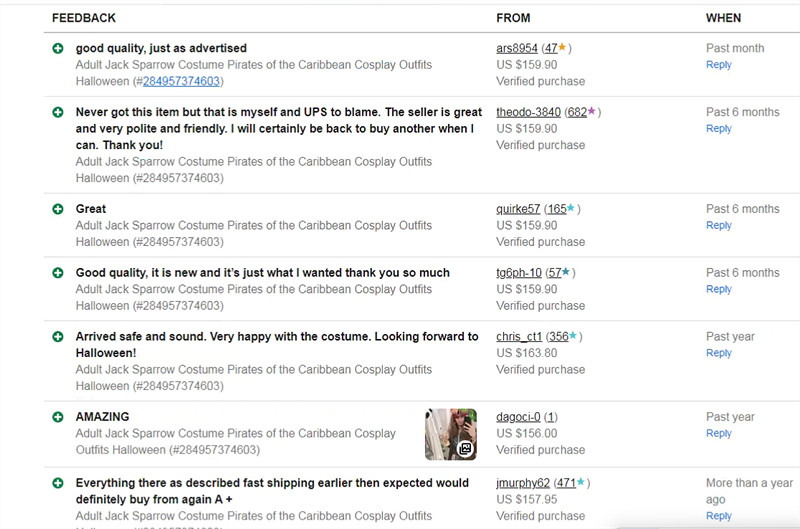Open quirke57's profile link

pos(518,209)
